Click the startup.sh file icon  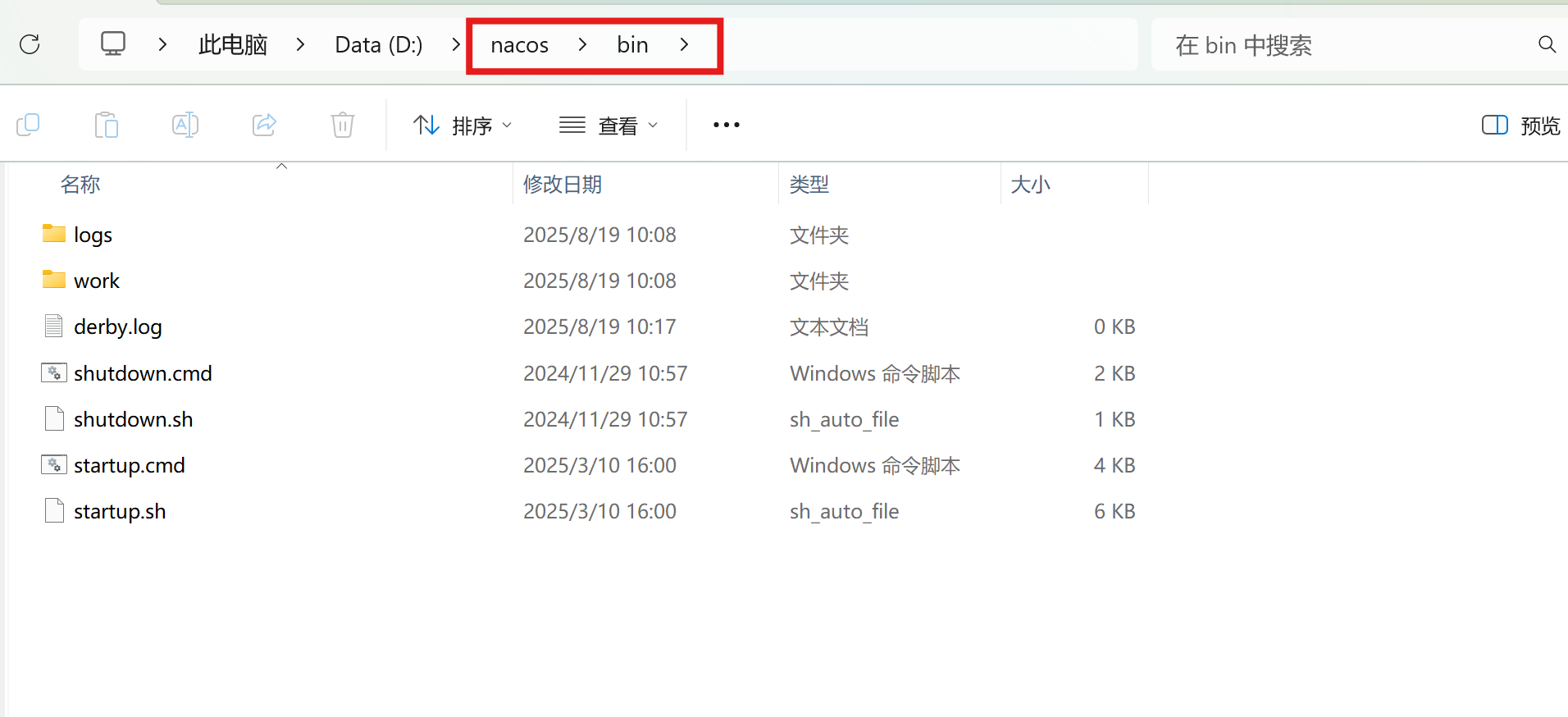point(54,510)
